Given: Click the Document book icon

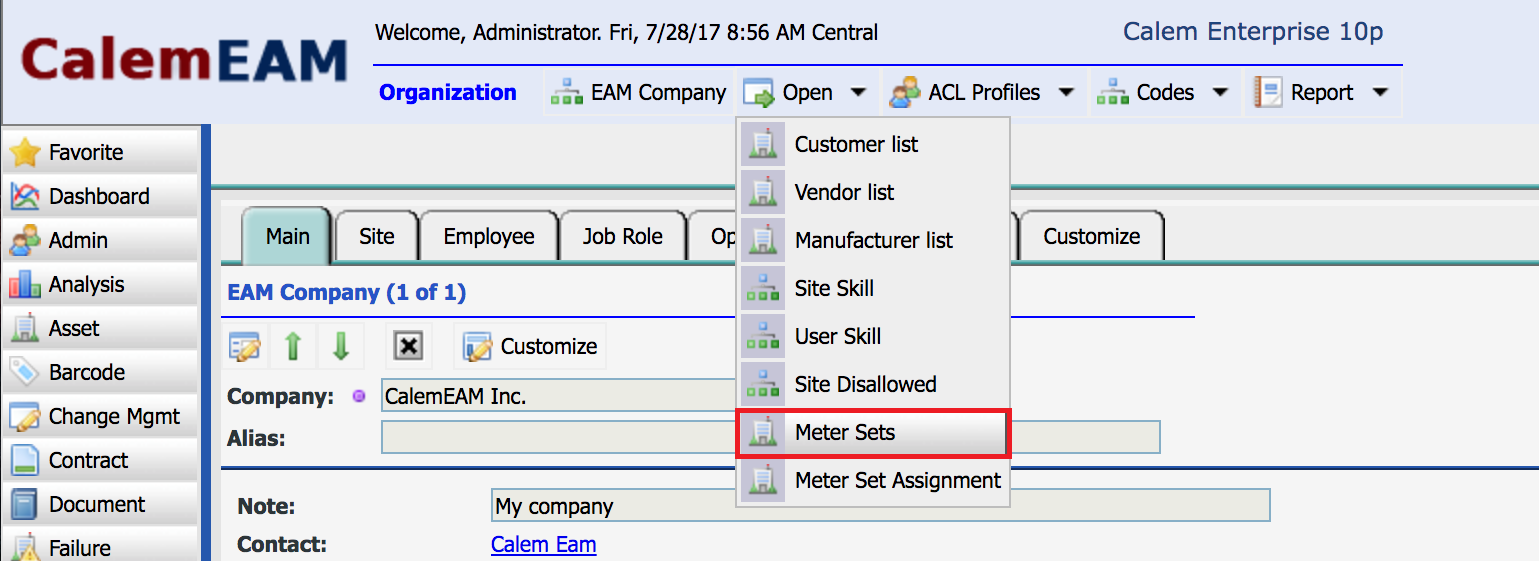Looking at the screenshot, I should (25, 505).
